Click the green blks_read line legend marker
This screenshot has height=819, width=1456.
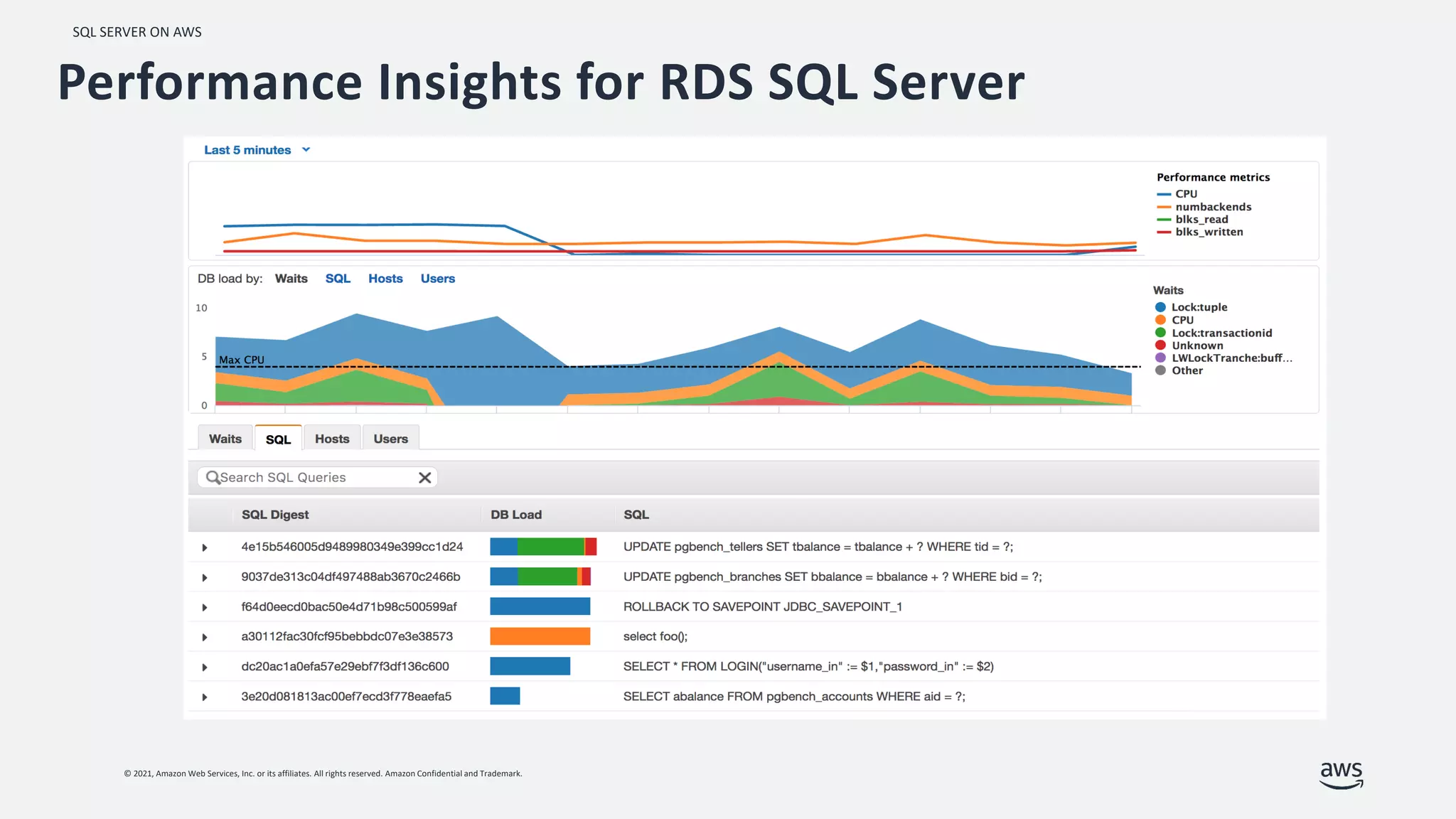[1164, 220]
